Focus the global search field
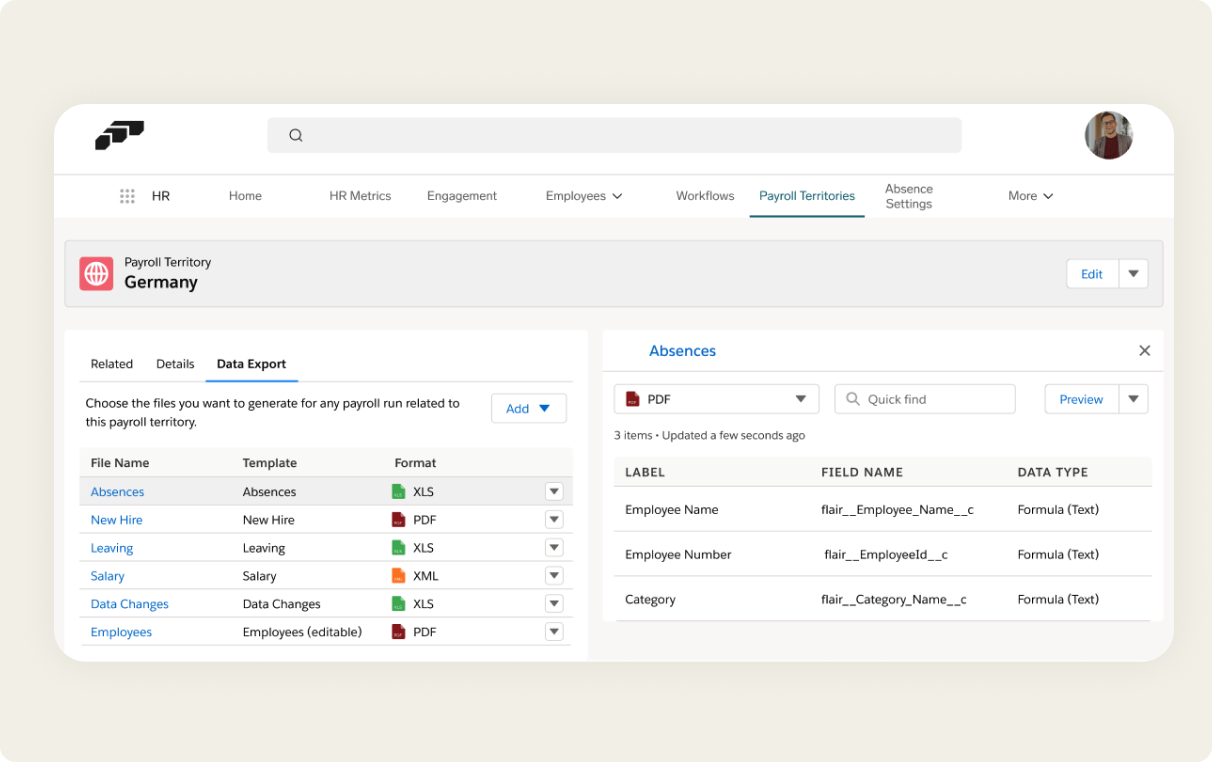 coord(614,135)
